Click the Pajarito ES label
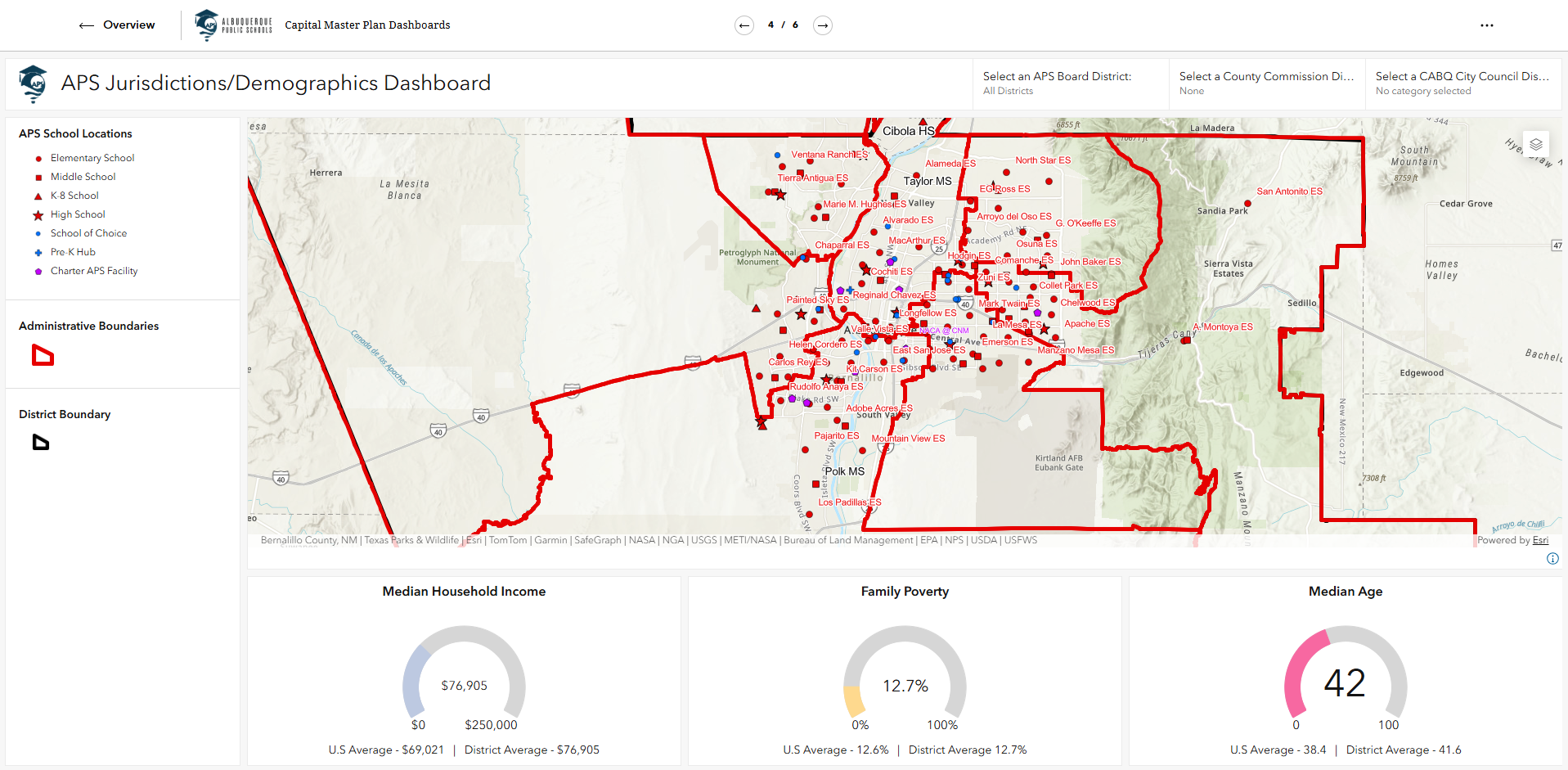 [837, 436]
